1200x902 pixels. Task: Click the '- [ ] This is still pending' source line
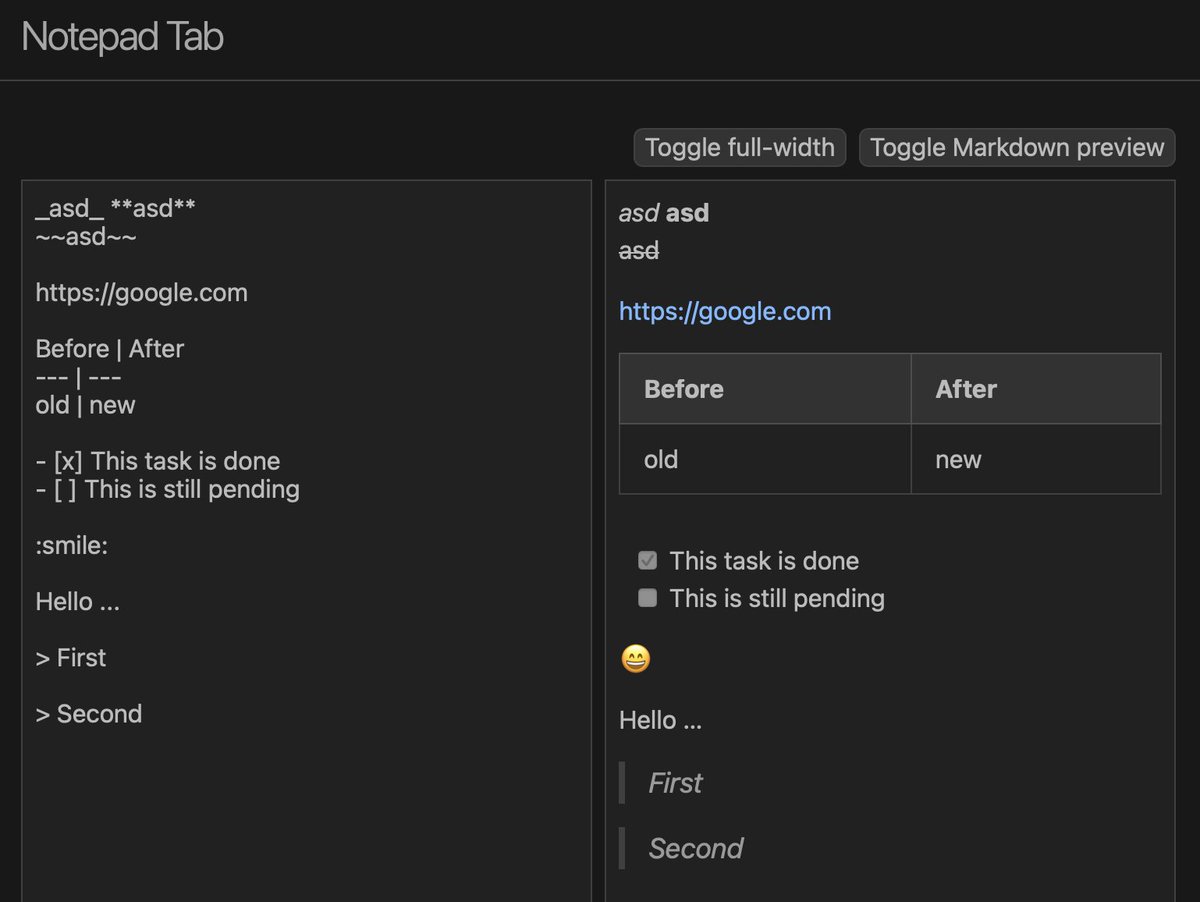(x=168, y=489)
